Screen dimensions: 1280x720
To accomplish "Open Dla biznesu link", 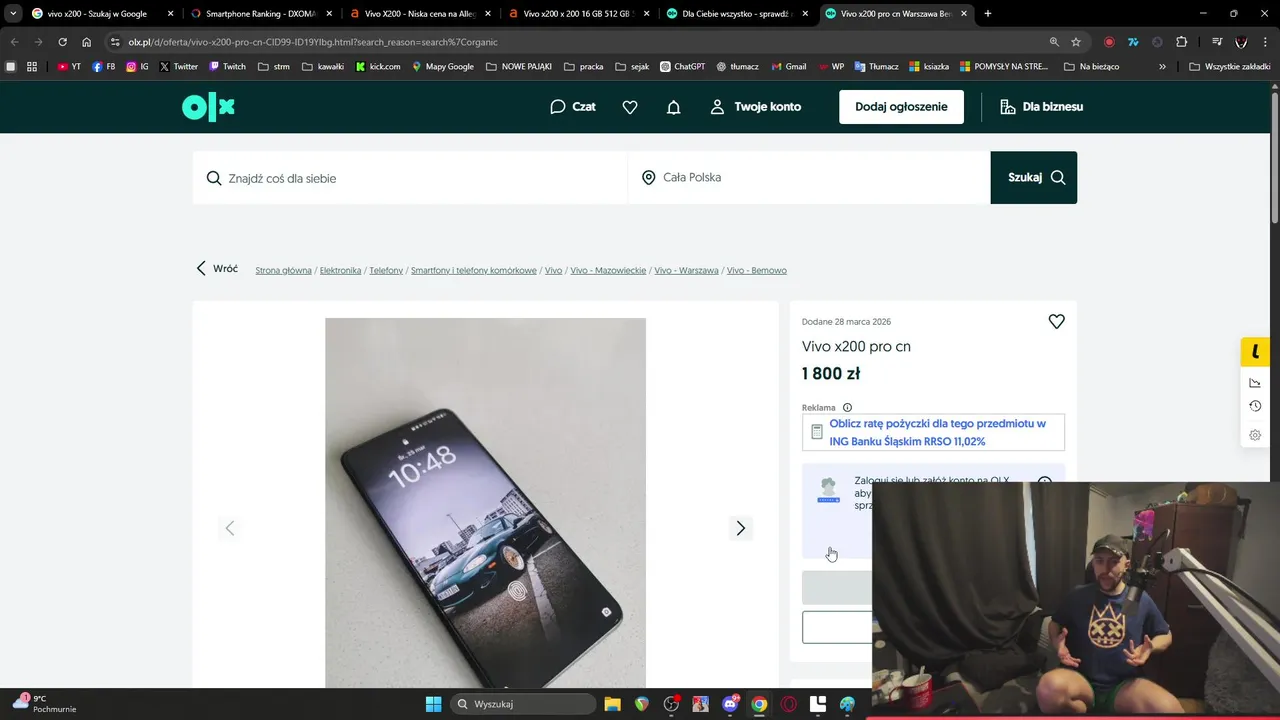I will tap(1042, 107).
